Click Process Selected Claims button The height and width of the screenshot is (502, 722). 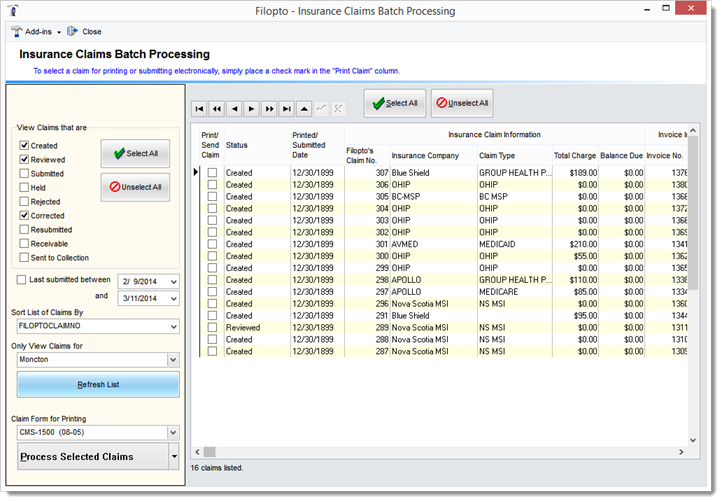point(93,456)
